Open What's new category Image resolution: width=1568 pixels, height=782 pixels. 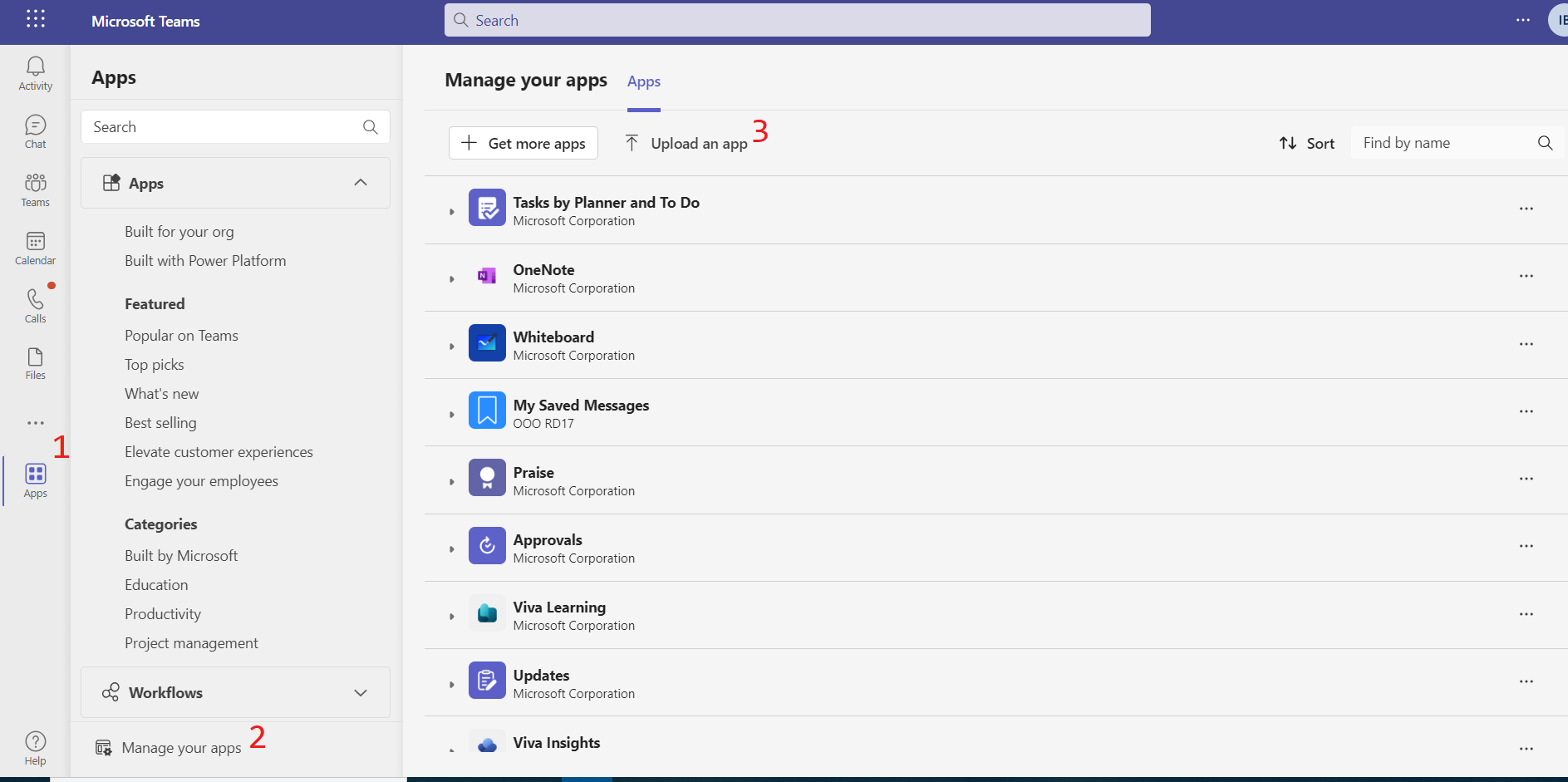coord(162,394)
